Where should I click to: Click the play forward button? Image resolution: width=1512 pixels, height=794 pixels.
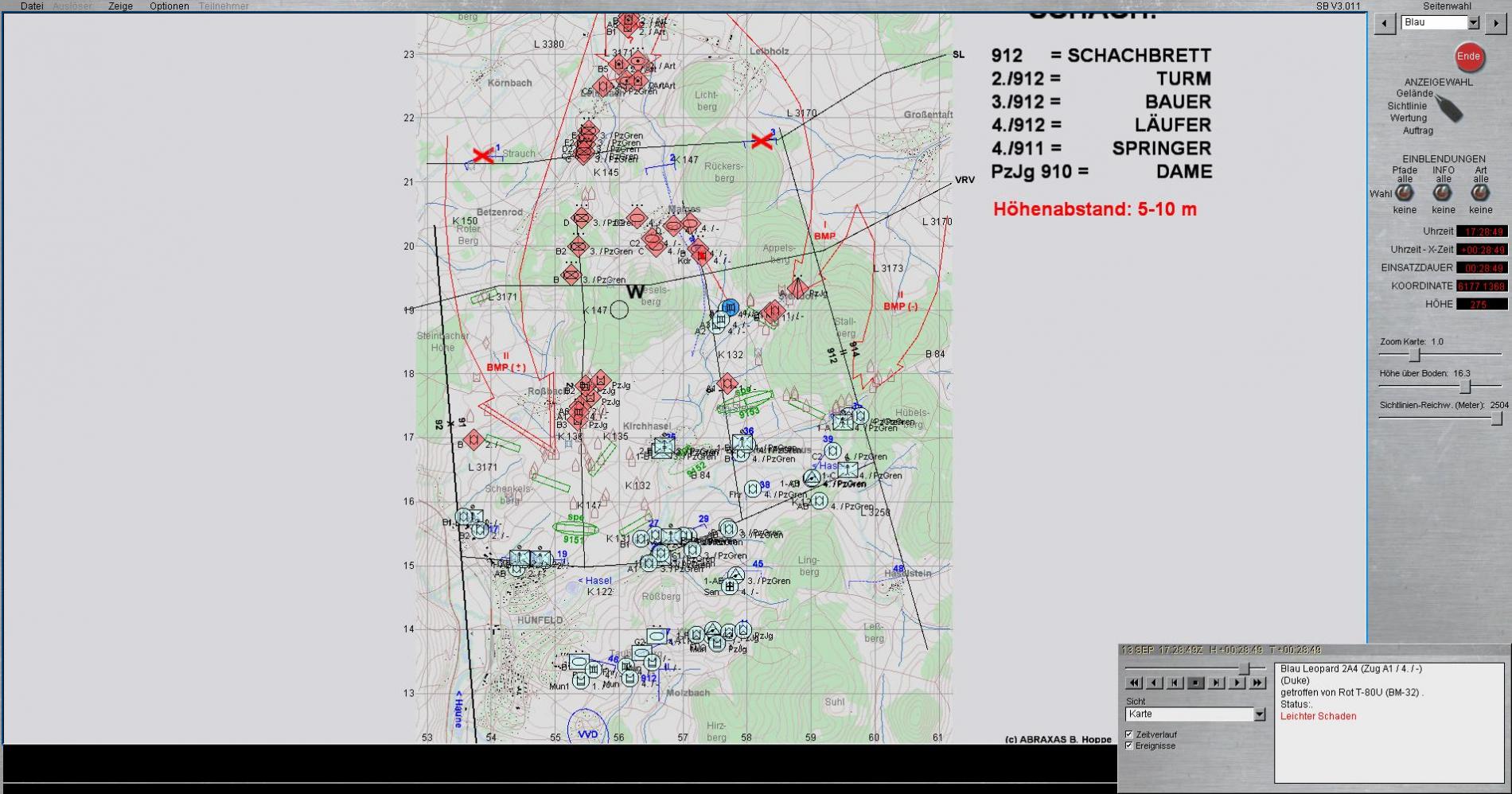(x=1237, y=683)
